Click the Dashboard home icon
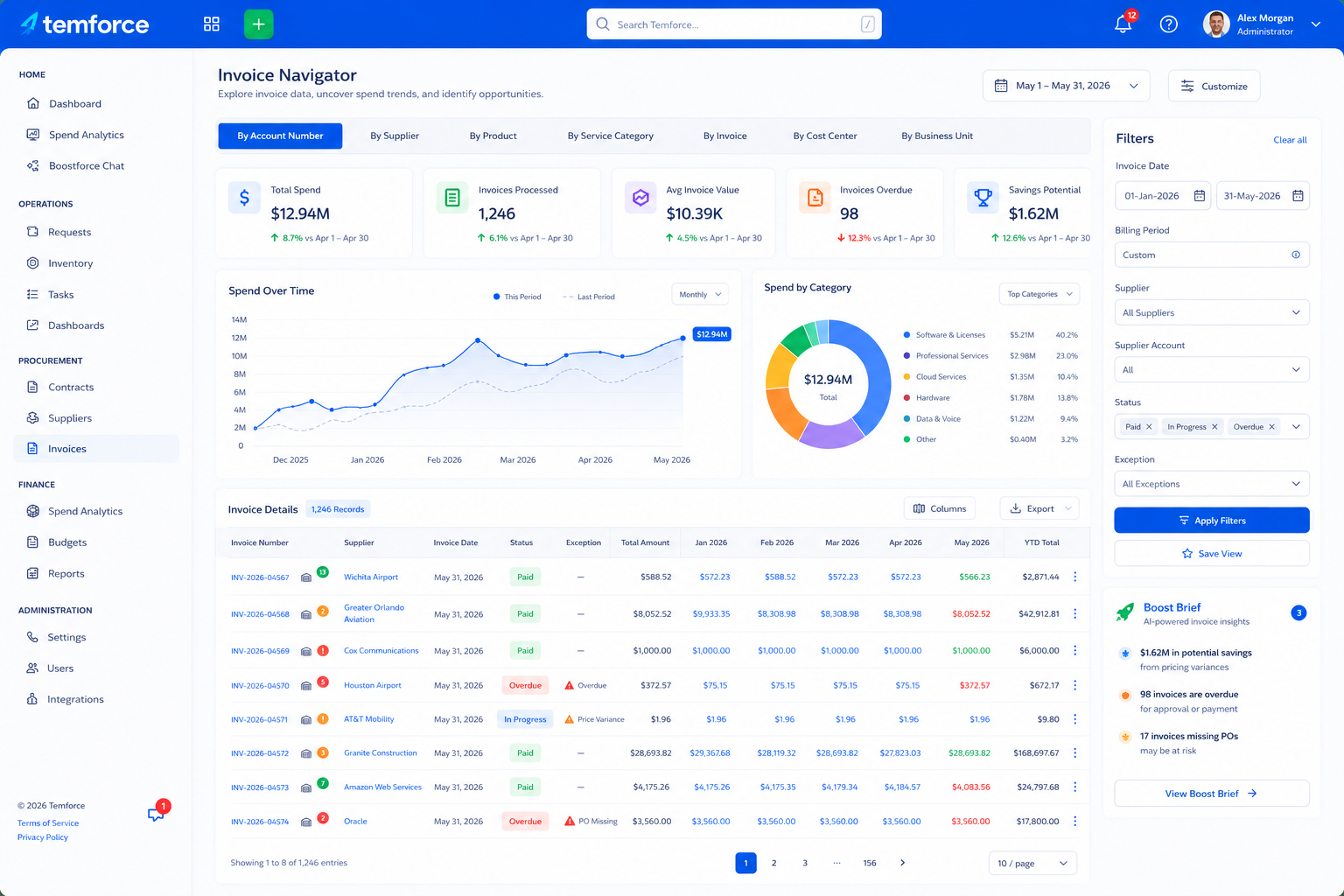1344x896 pixels. click(x=33, y=103)
